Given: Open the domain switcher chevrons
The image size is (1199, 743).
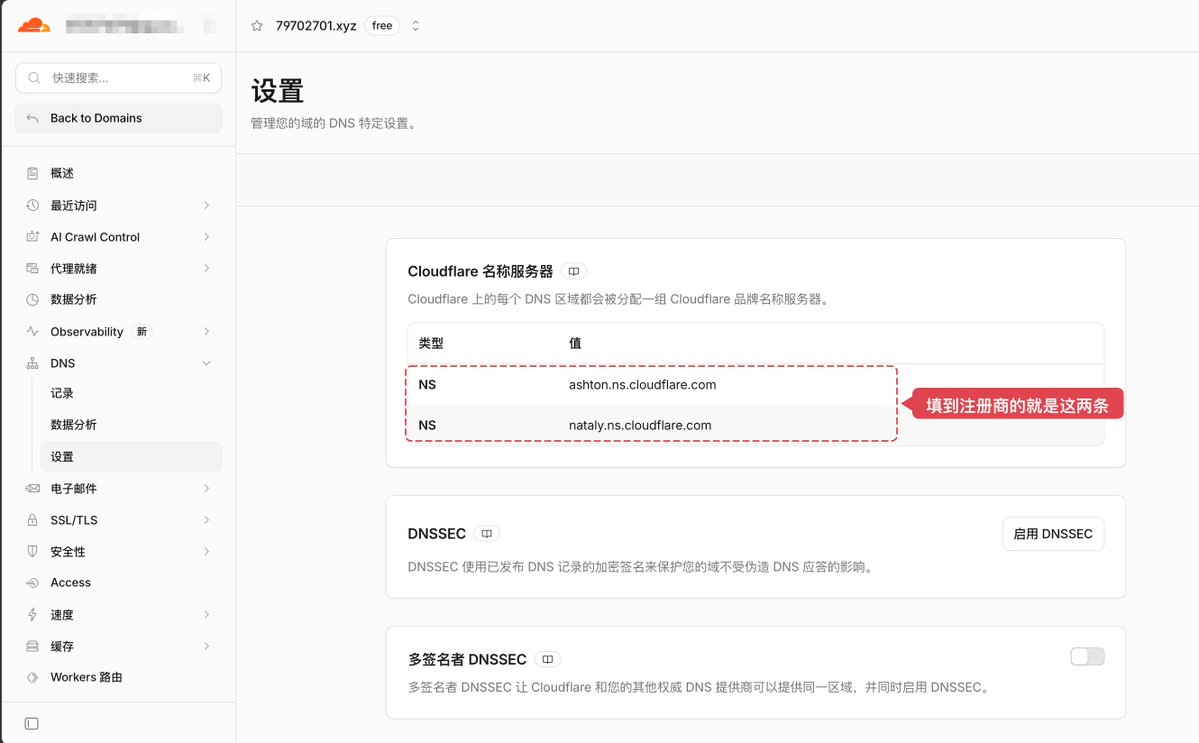Looking at the screenshot, I should pos(415,26).
